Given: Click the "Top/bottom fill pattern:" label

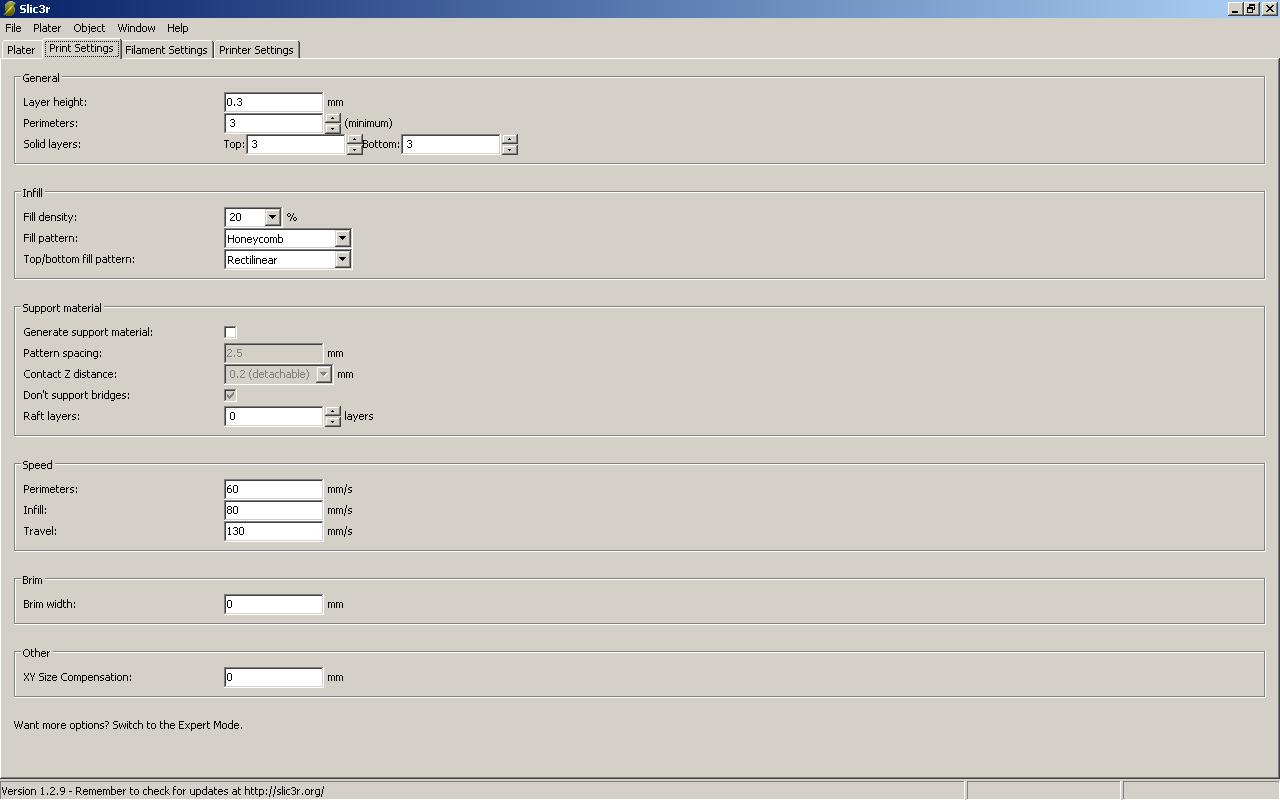Looking at the screenshot, I should coord(79,259).
